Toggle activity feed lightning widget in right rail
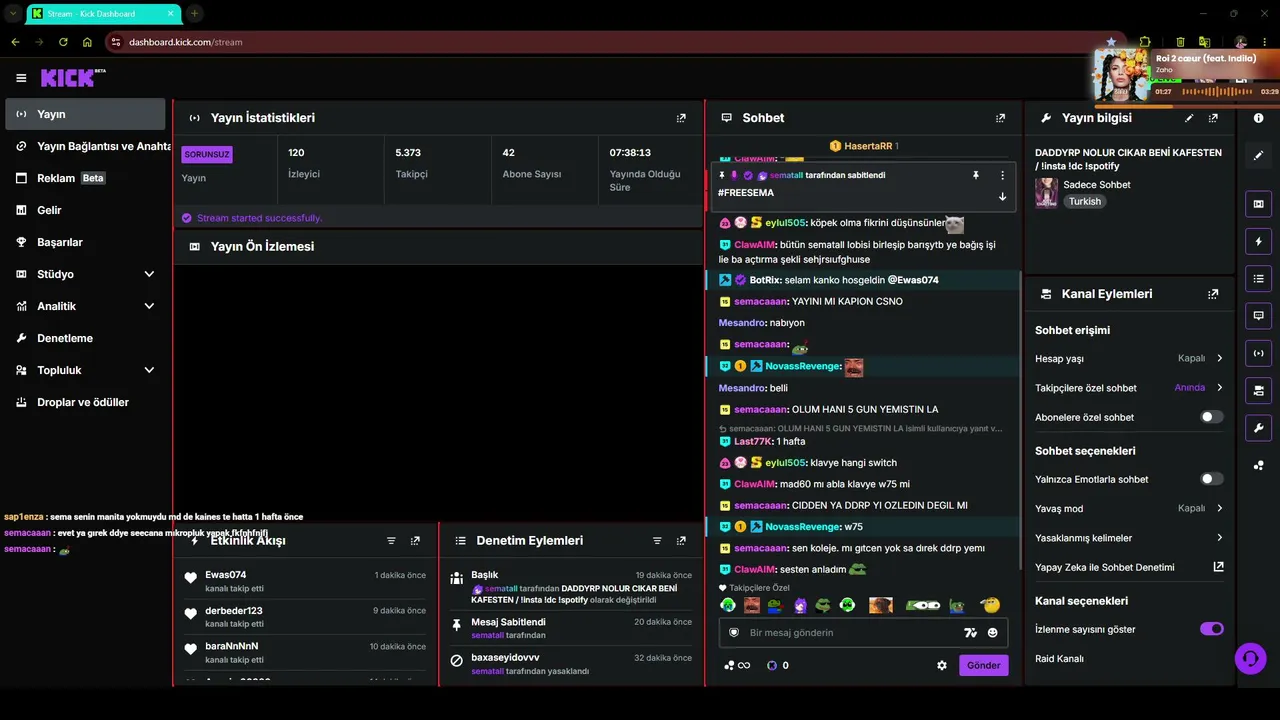 click(1258, 241)
